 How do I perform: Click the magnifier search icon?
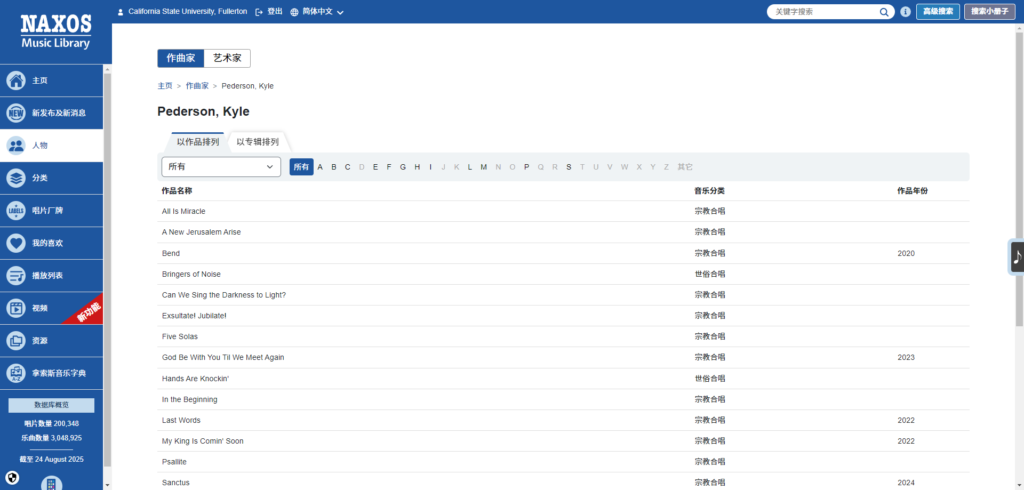[x=885, y=12]
